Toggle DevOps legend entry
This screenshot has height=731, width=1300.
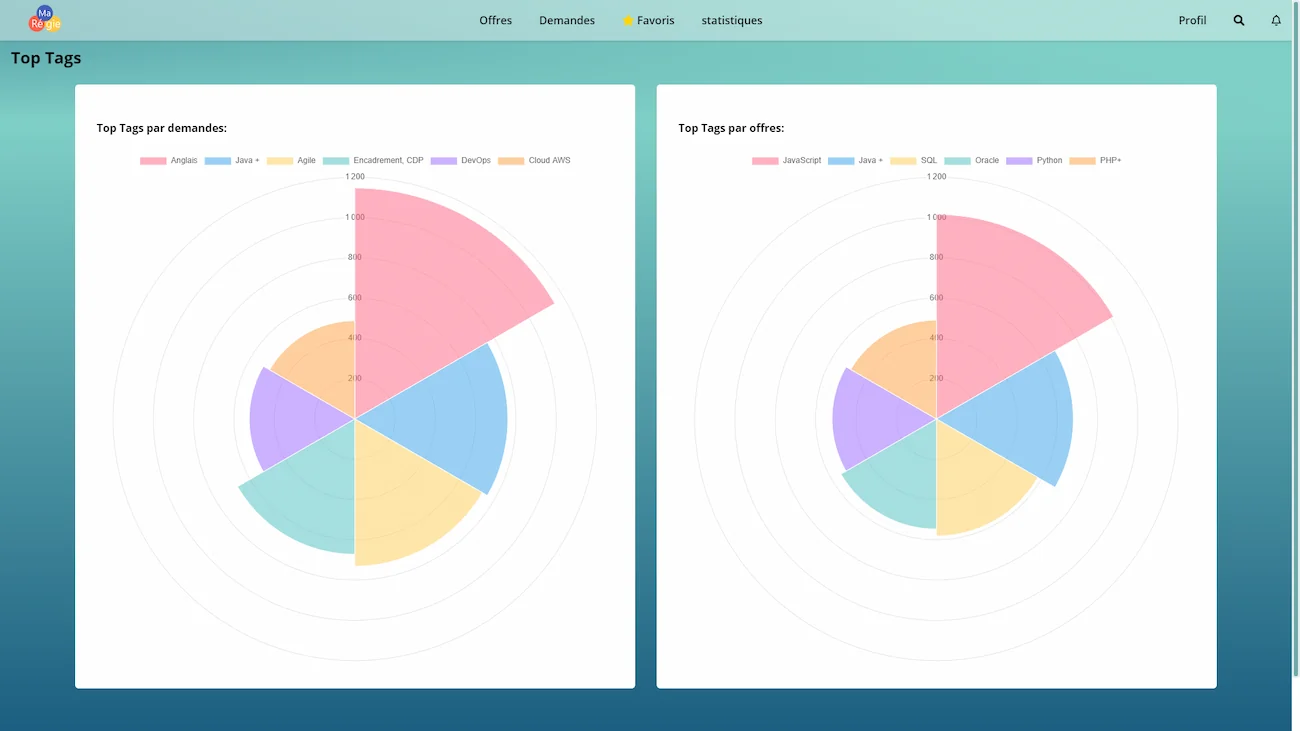[461, 160]
